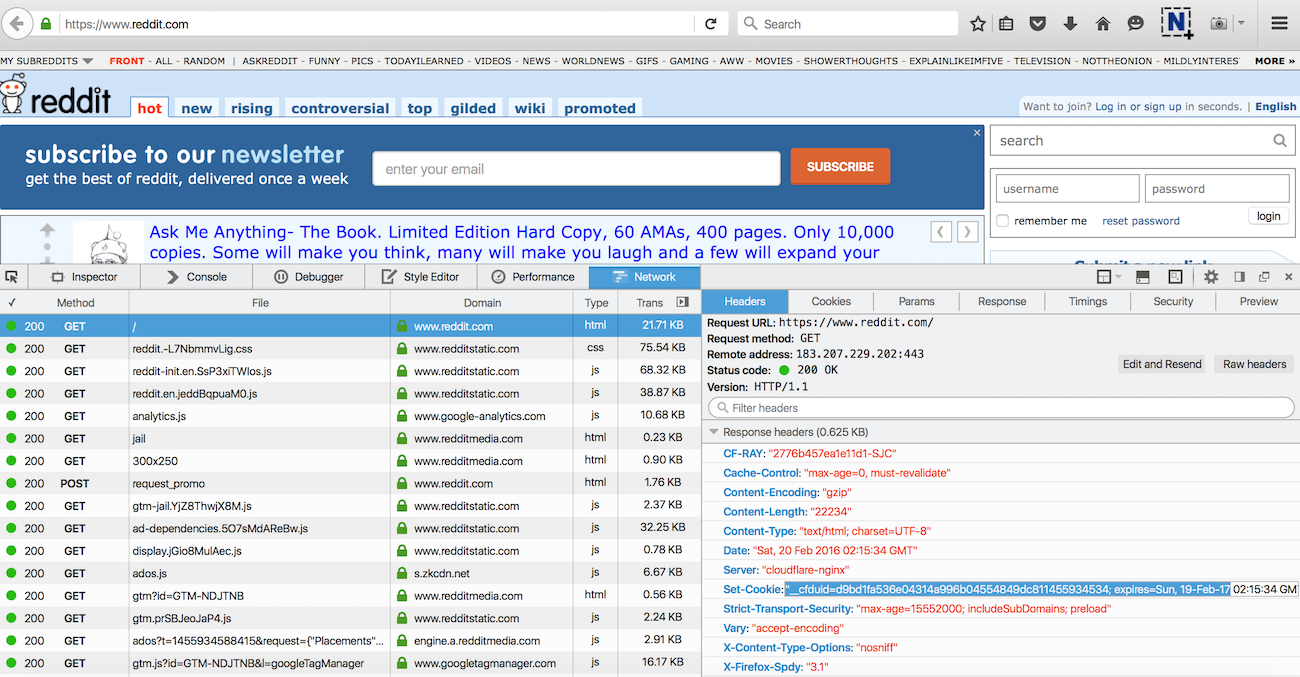Dock devtools to side of window
Viewport: 1300px width, 677px height.
(1239, 277)
